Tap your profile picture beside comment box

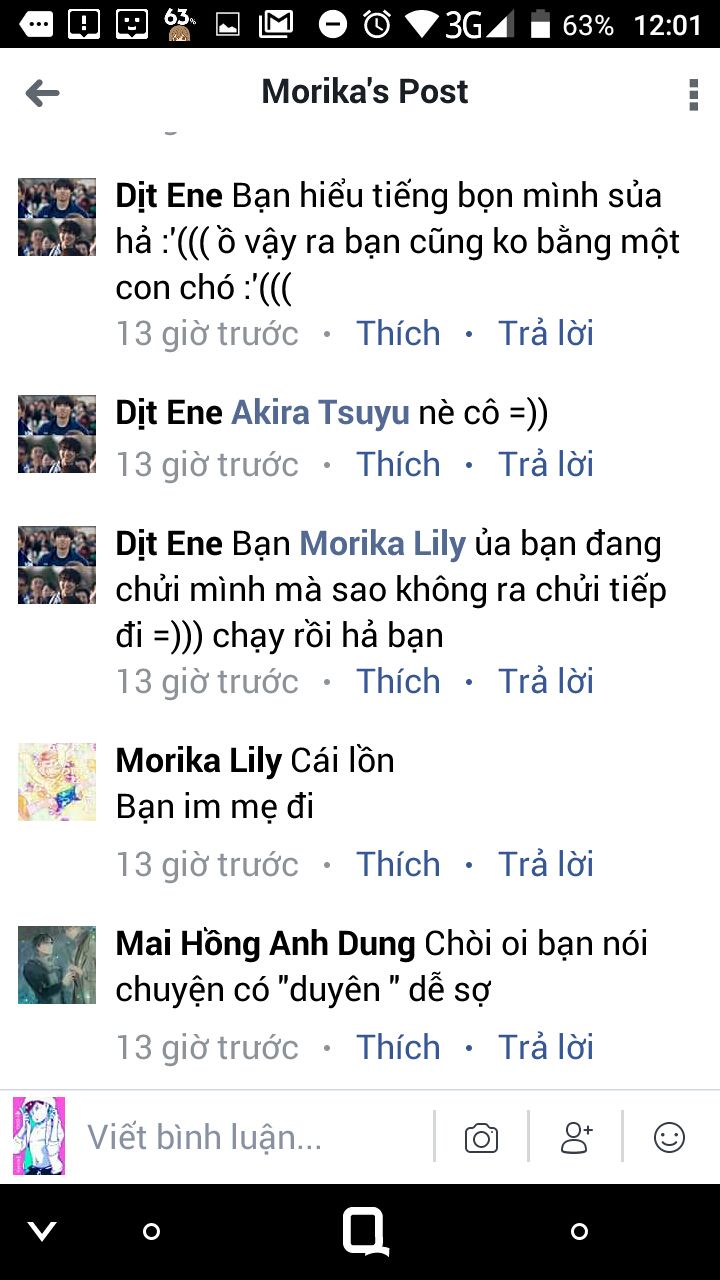(39, 1136)
